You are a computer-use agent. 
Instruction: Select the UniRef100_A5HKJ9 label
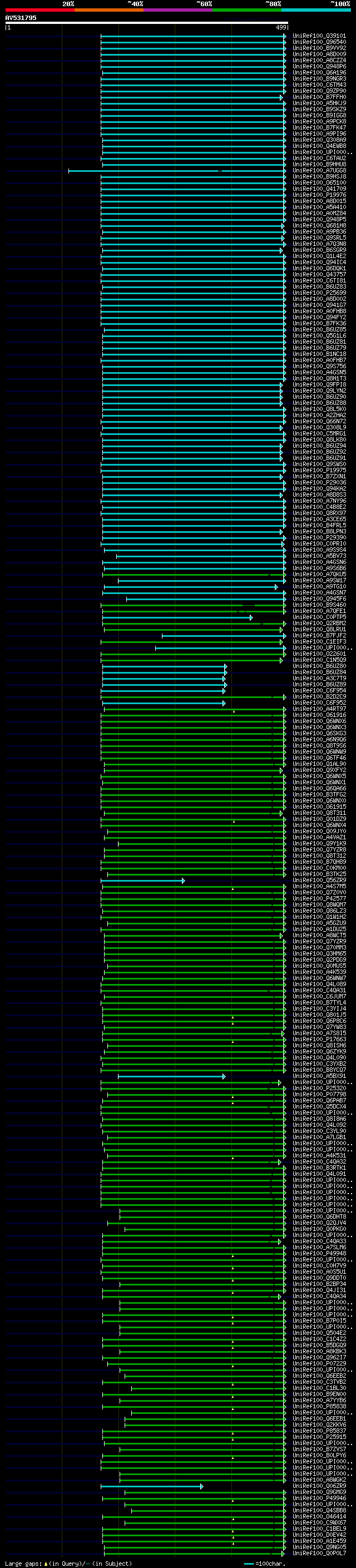319,103
